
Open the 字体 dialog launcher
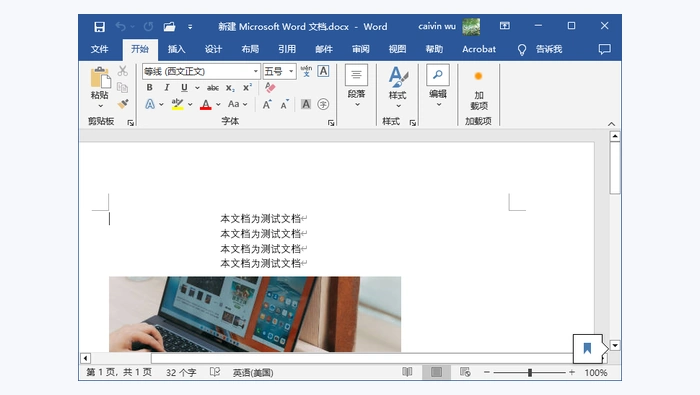coord(331,123)
